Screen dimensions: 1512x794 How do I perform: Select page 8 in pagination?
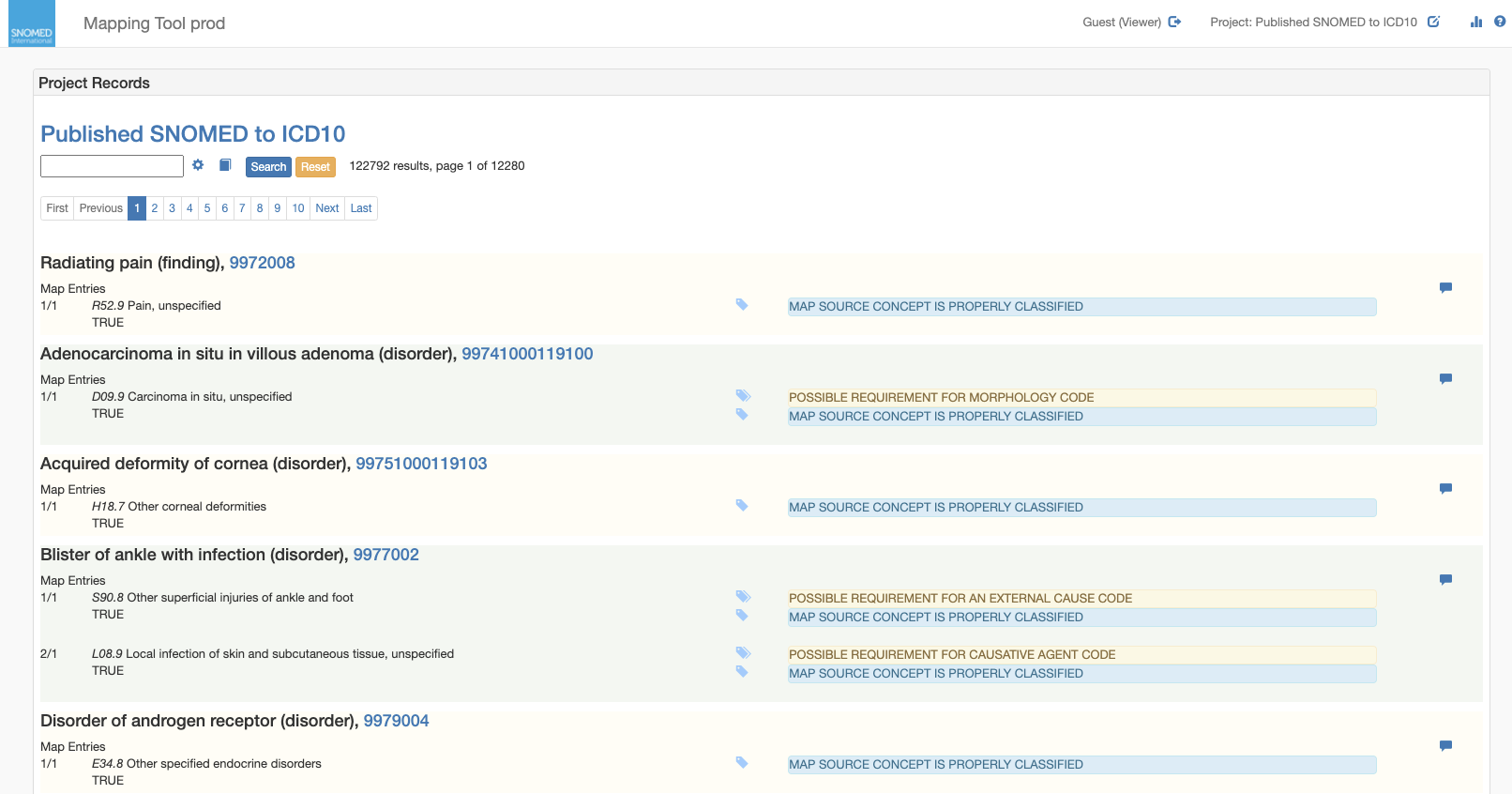click(260, 208)
